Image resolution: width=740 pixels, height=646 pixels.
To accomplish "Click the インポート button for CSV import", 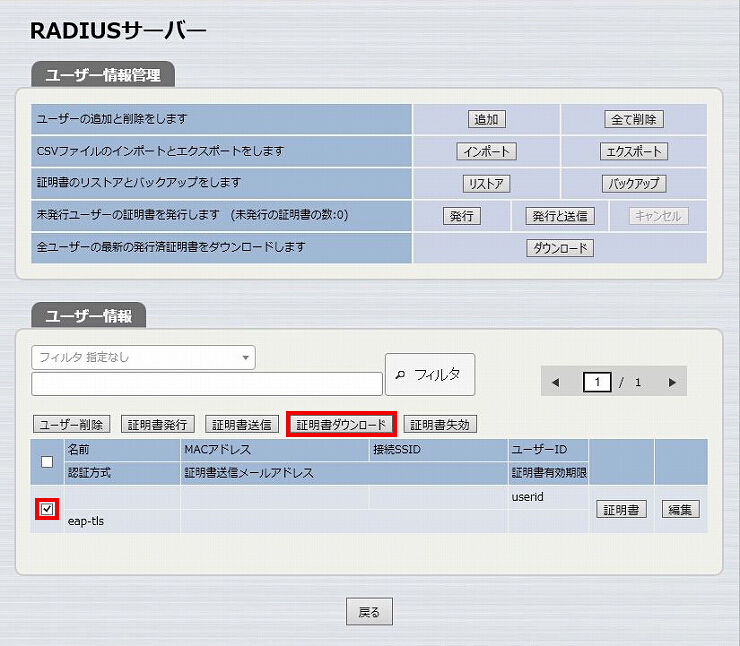I will pos(487,151).
